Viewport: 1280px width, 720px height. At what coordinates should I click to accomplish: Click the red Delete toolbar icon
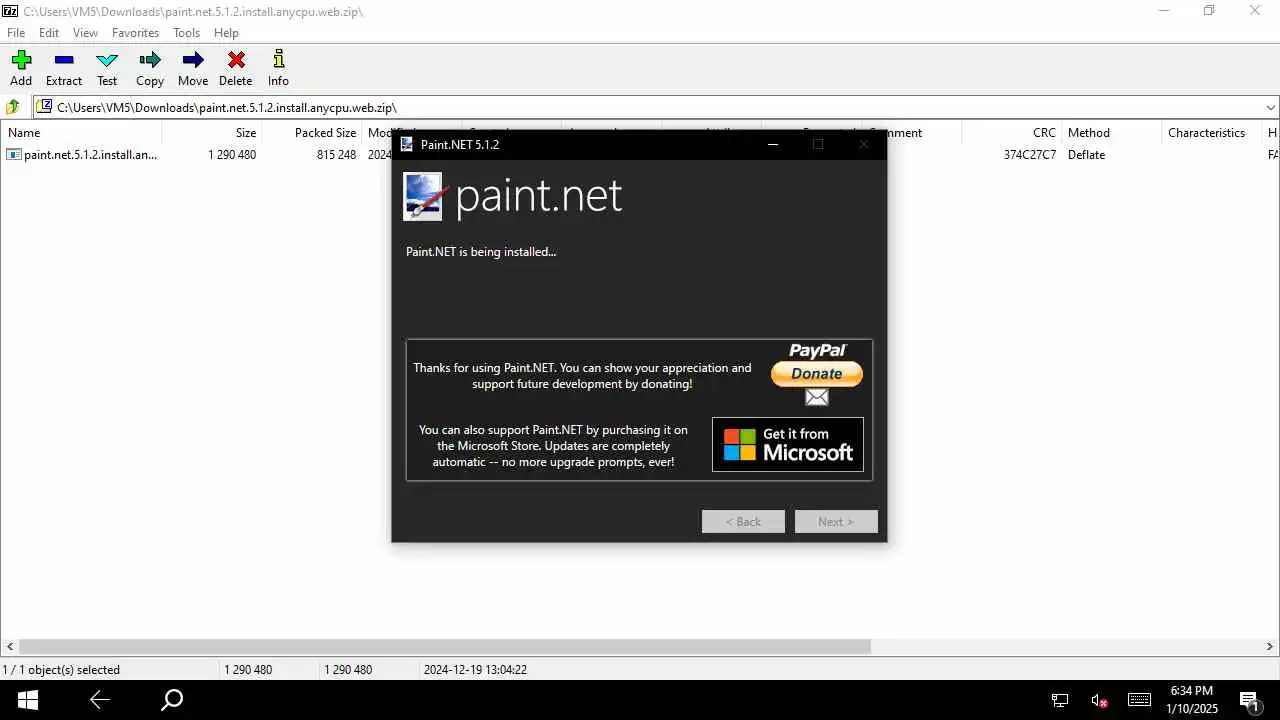(236, 69)
